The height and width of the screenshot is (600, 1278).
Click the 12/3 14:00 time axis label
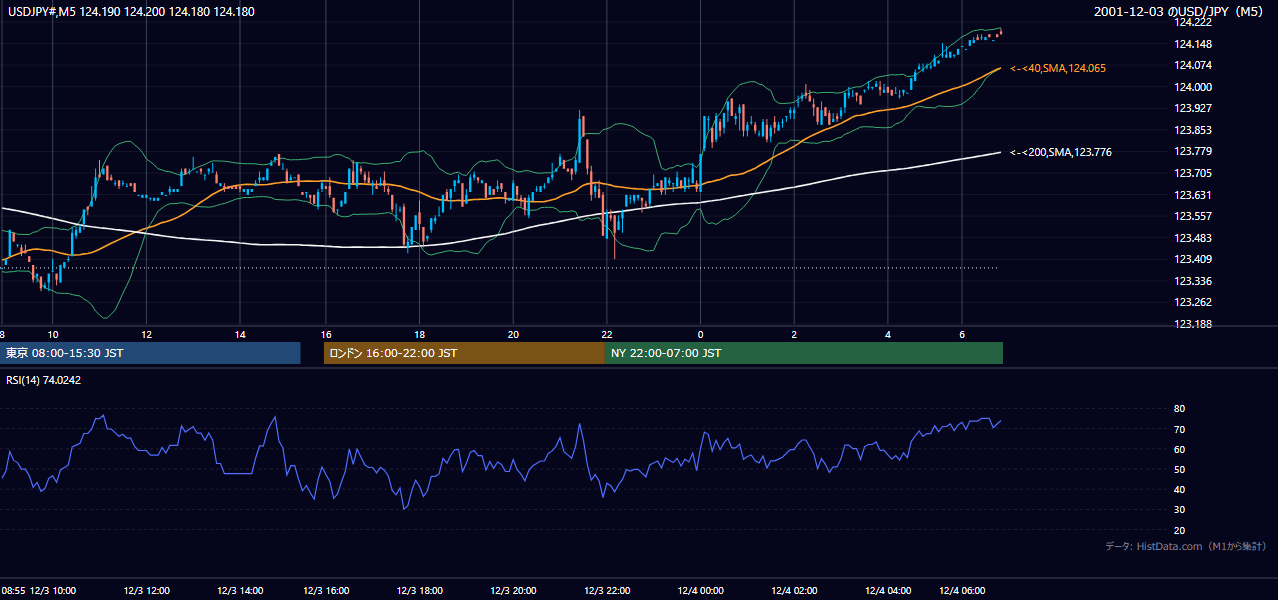[240, 590]
